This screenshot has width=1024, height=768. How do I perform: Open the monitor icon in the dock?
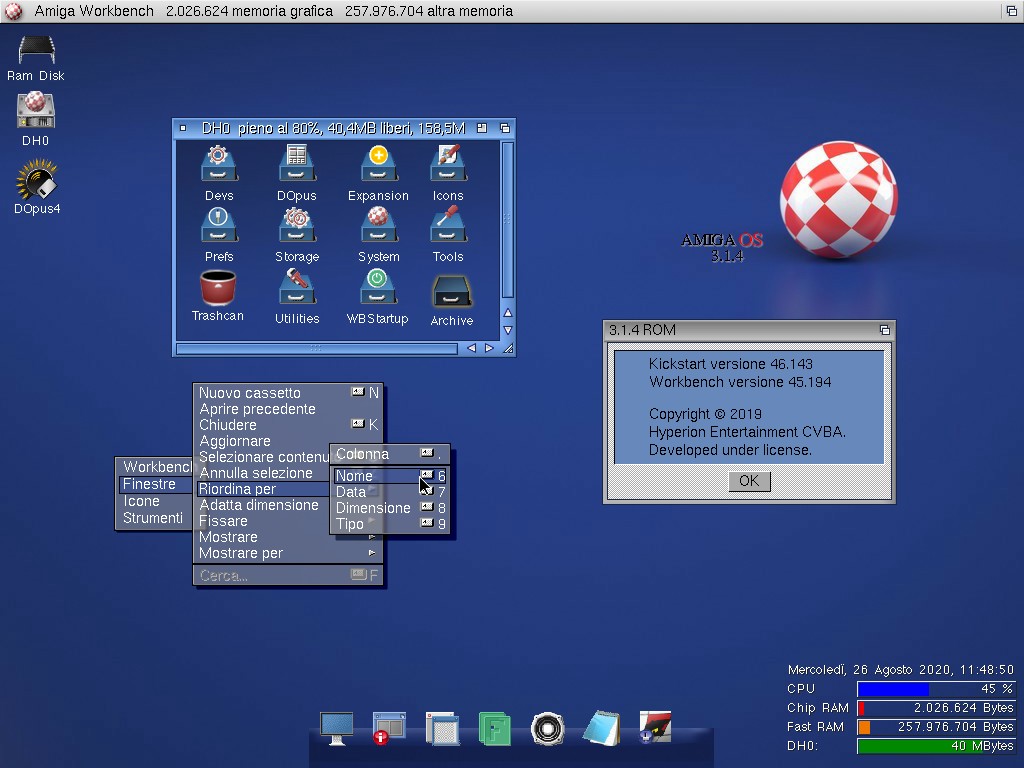click(337, 728)
